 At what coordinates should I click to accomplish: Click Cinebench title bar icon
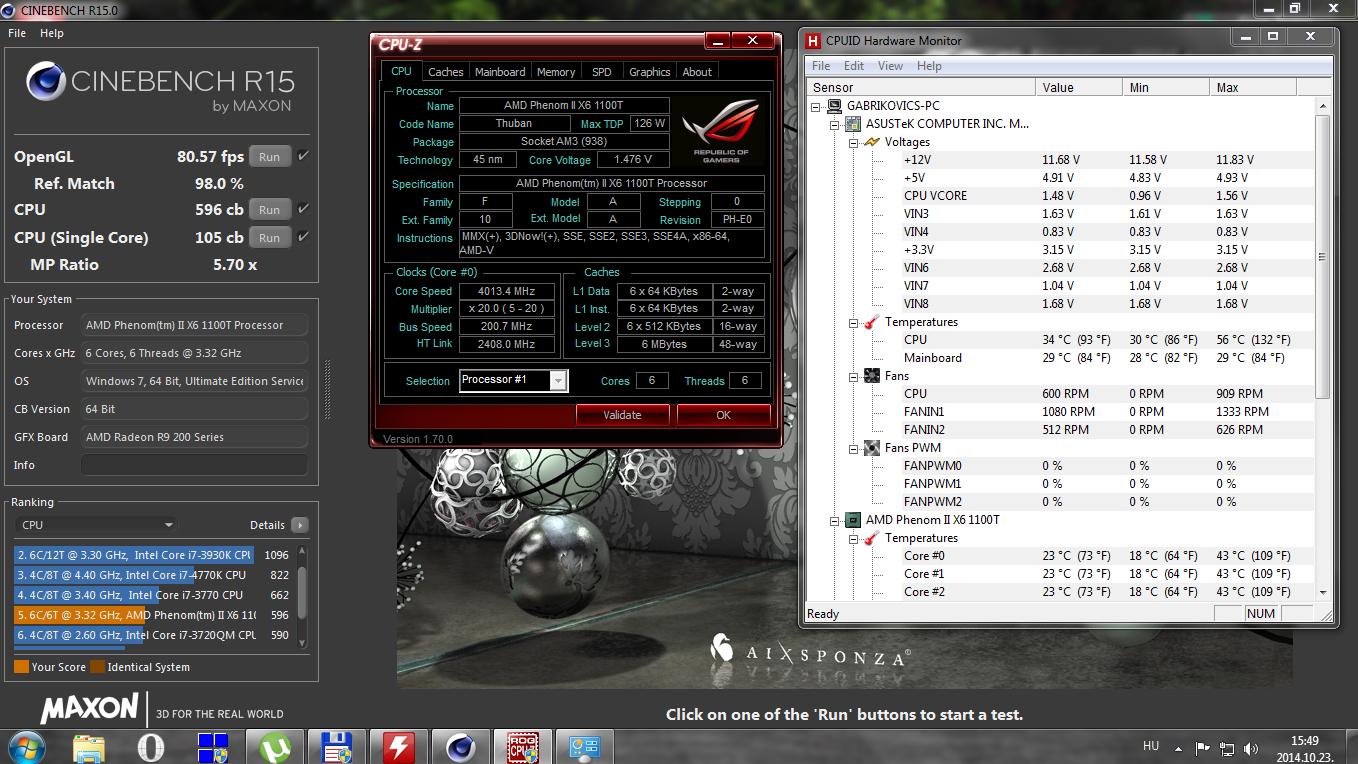coord(10,10)
